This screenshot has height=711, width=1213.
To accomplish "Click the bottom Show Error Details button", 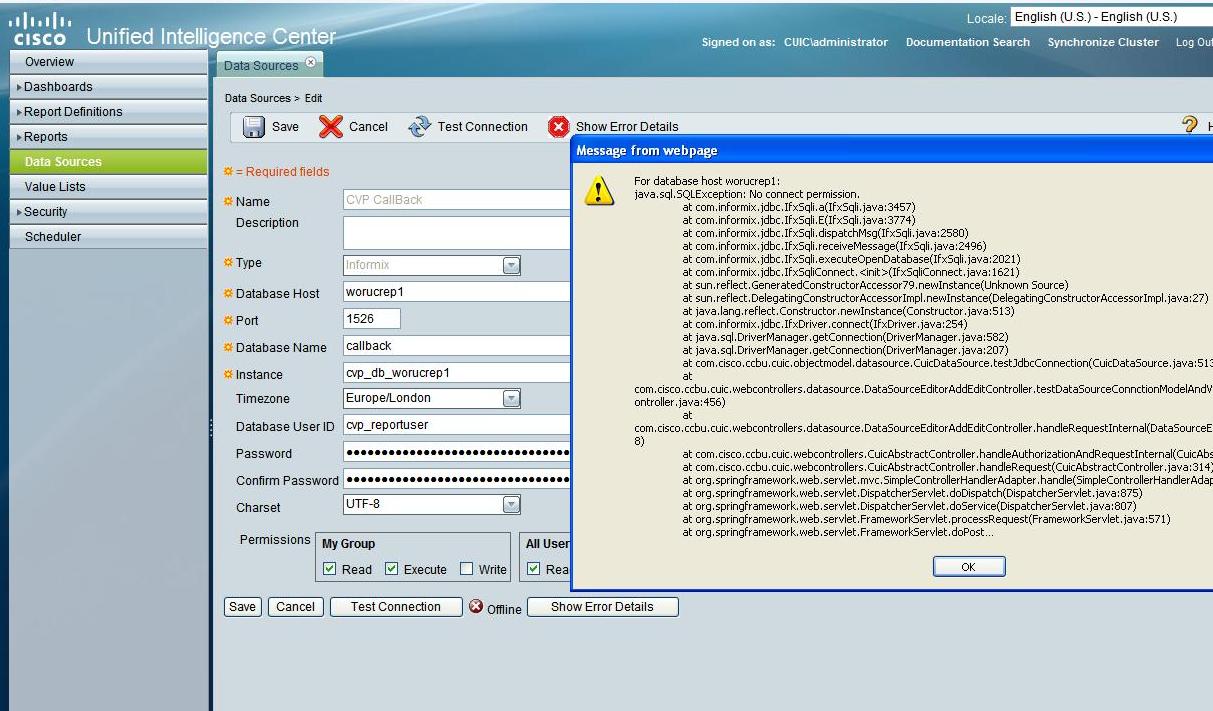I will pyautogui.click(x=602, y=607).
